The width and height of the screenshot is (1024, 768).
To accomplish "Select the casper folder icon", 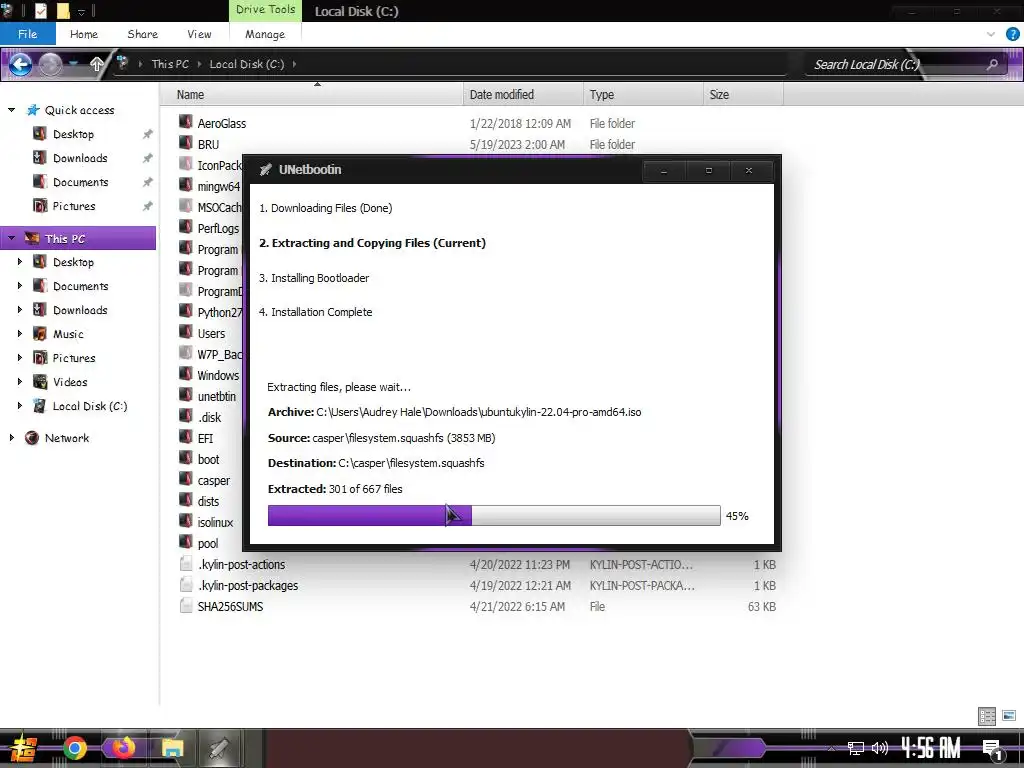I will (x=186, y=479).
